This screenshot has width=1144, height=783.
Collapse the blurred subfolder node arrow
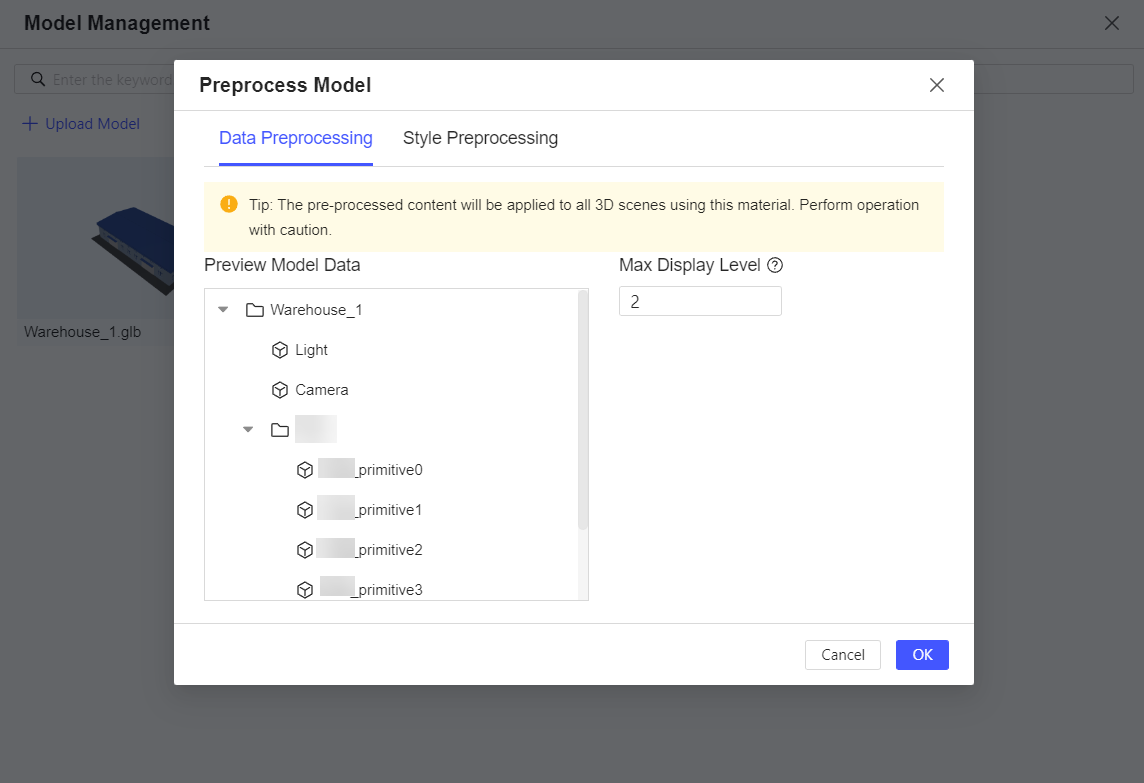point(248,430)
